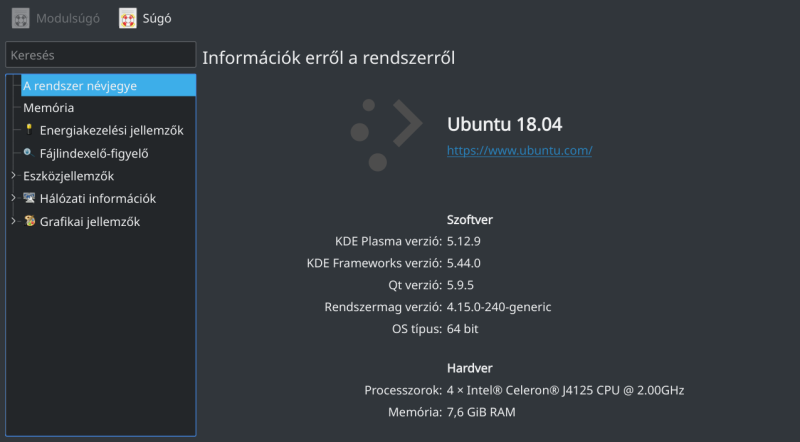
Task: Select Energiakezelési jellemzők text entry
Action: point(112,131)
